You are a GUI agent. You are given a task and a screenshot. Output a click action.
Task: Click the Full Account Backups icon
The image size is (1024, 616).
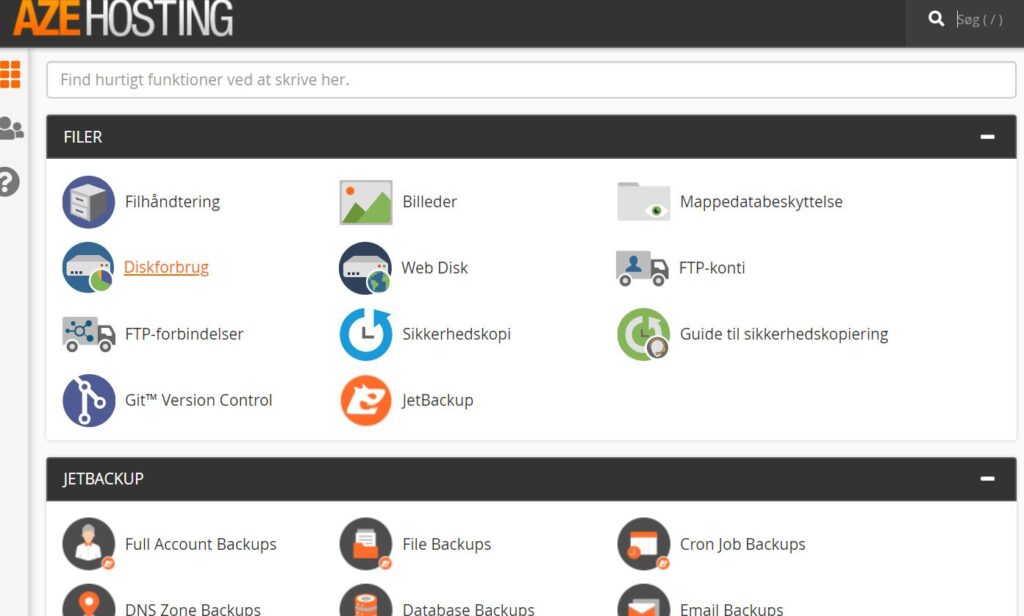[89, 544]
